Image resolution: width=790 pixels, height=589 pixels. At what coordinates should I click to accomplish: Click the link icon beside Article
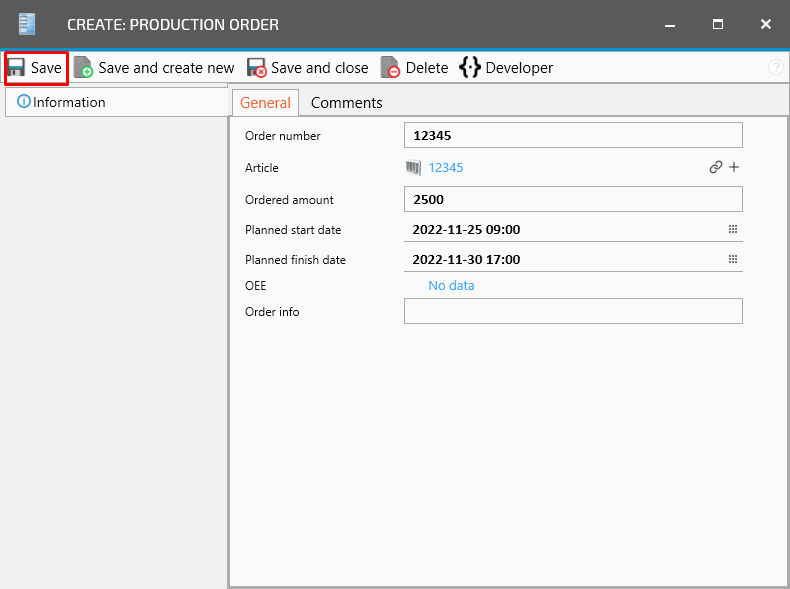(x=715, y=168)
